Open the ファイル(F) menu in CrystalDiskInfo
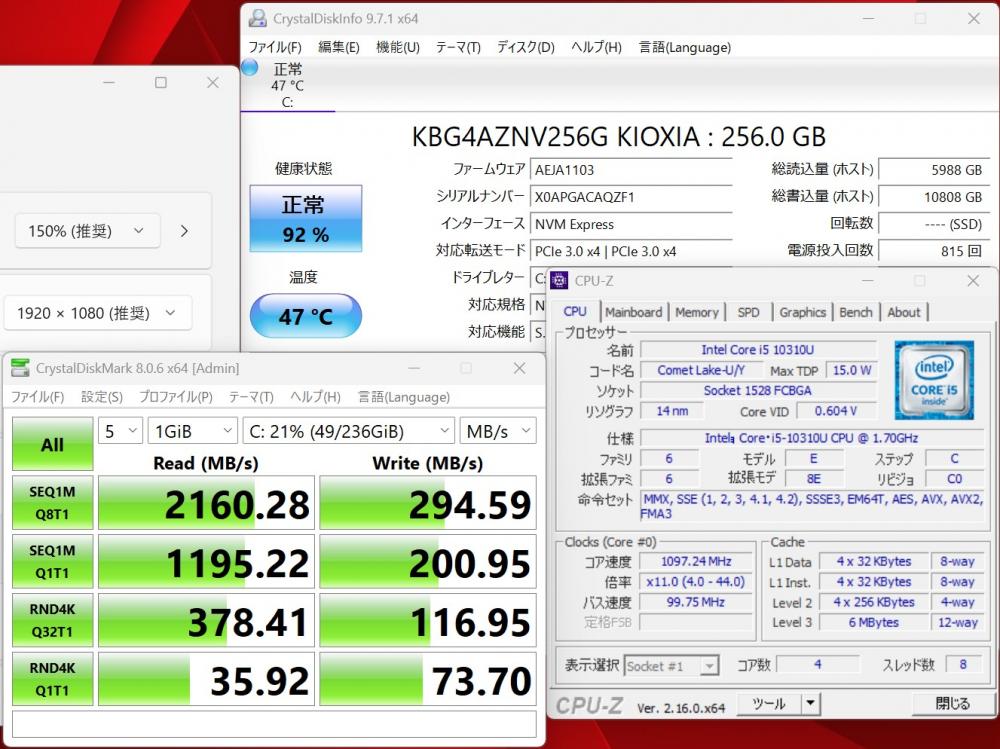This screenshot has width=1000, height=749. [275, 47]
